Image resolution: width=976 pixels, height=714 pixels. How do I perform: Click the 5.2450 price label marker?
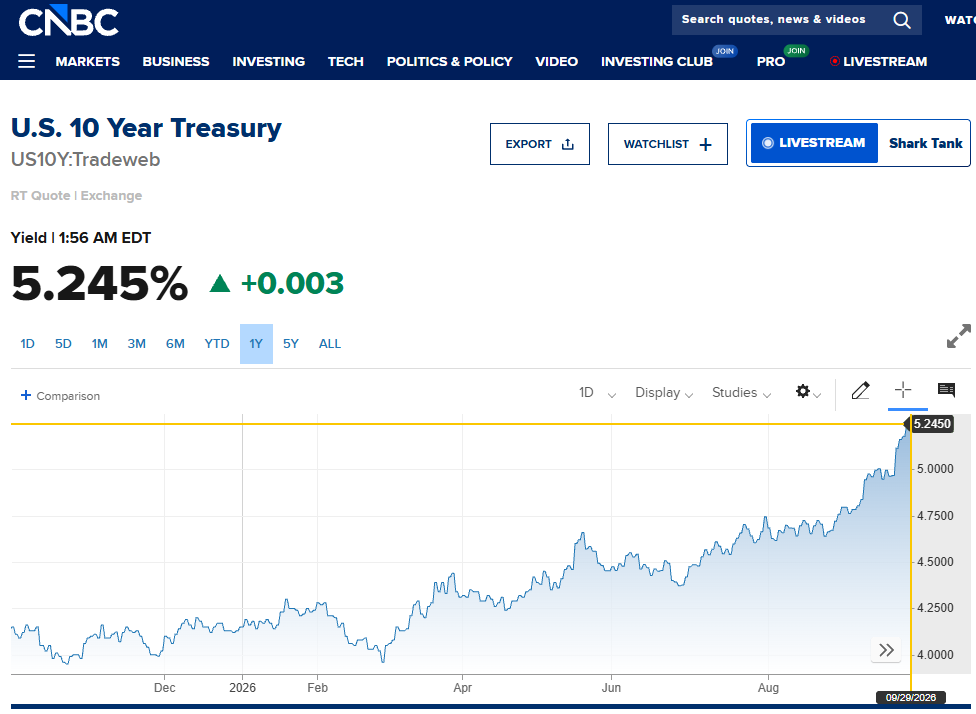pyautogui.click(x=931, y=424)
